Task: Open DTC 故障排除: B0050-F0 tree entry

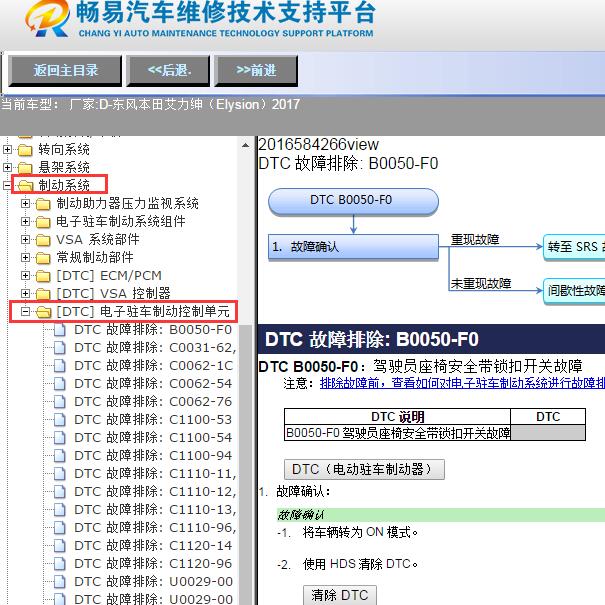Action: pos(153,330)
